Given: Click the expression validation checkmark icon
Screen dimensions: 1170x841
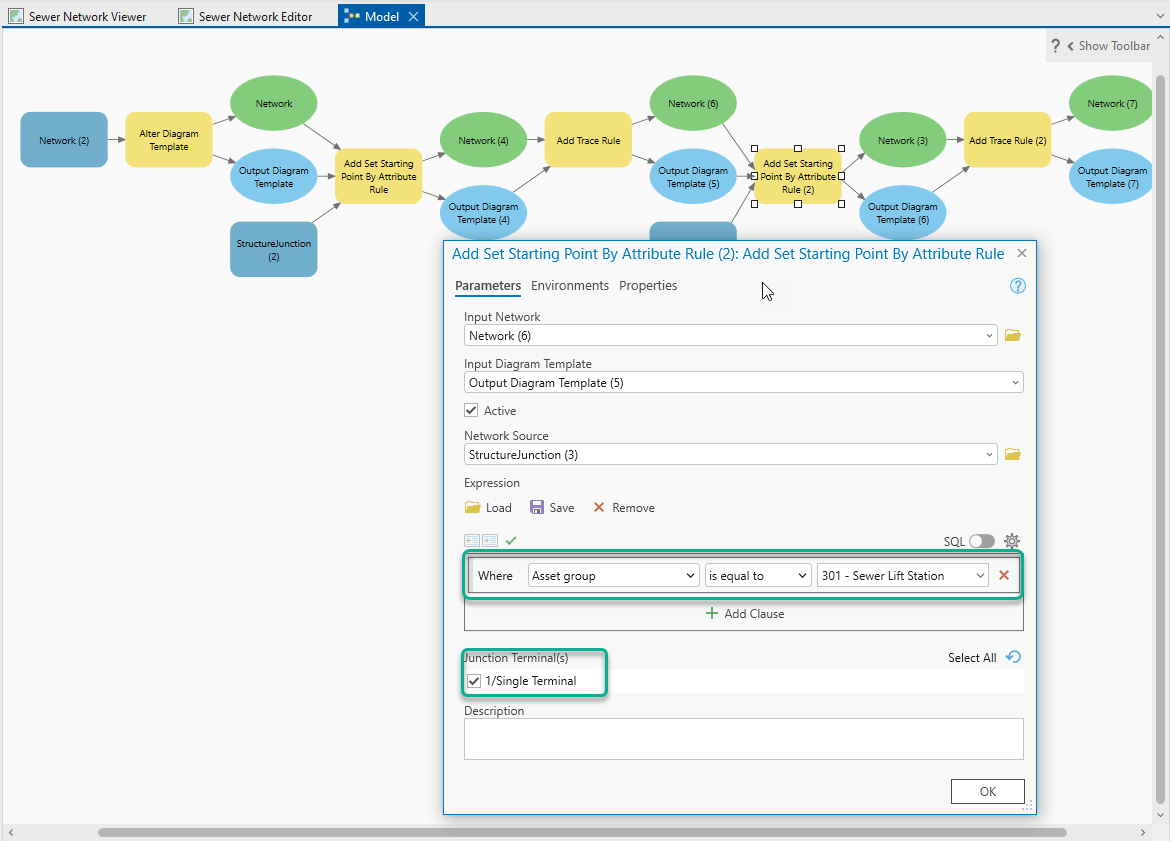Looking at the screenshot, I should [510, 540].
